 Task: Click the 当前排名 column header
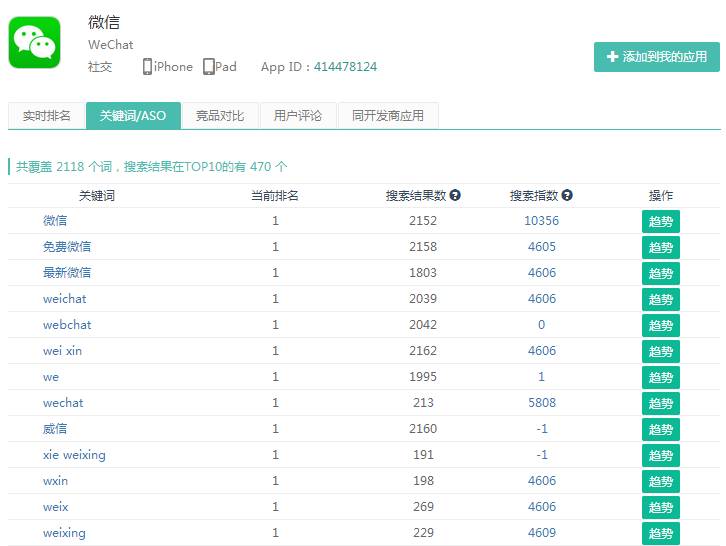pyautogui.click(x=275, y=195)
